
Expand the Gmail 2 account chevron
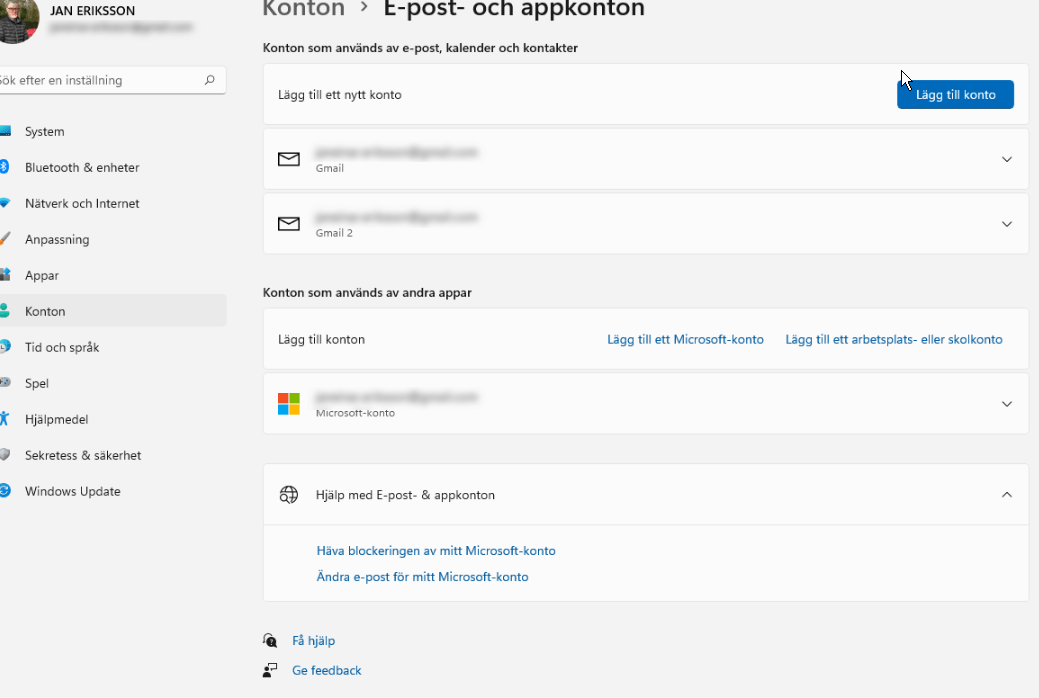pyautogui.click(x=1006, y=224)
